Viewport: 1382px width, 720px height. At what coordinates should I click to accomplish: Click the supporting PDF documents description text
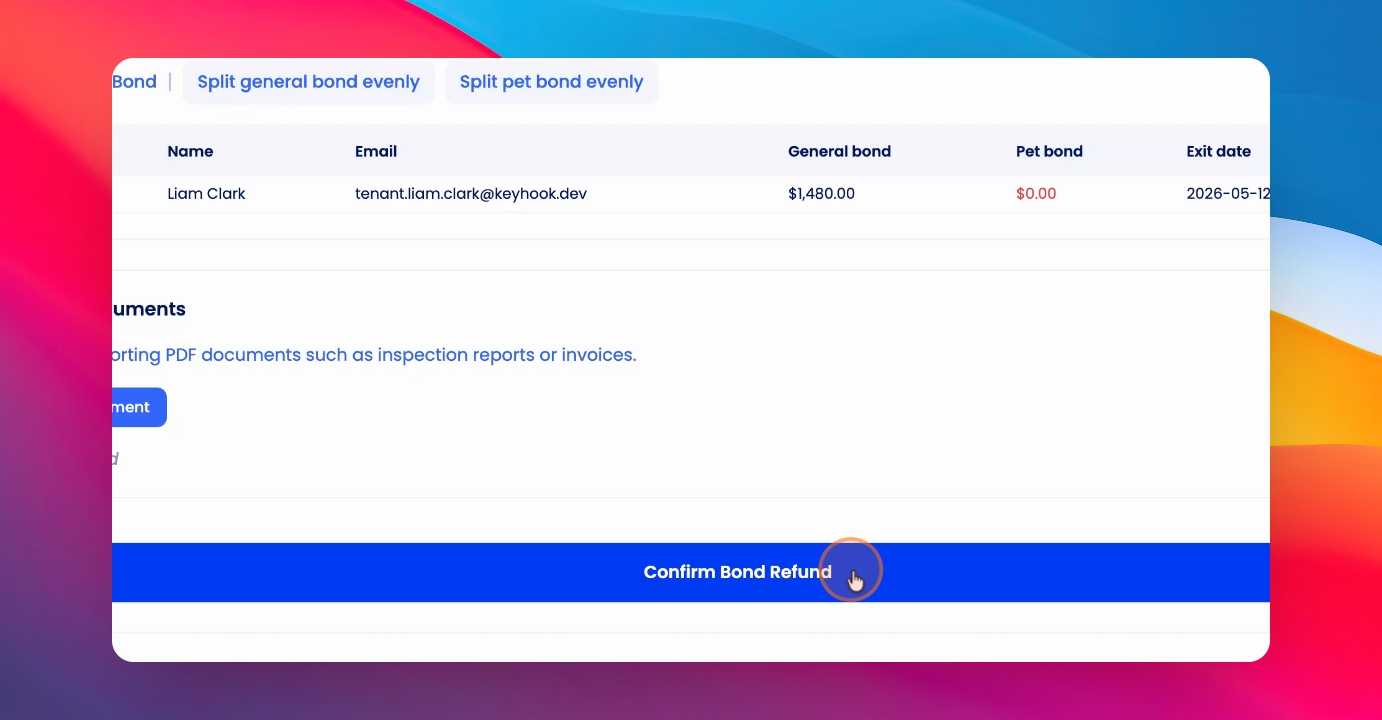(374, 355)
